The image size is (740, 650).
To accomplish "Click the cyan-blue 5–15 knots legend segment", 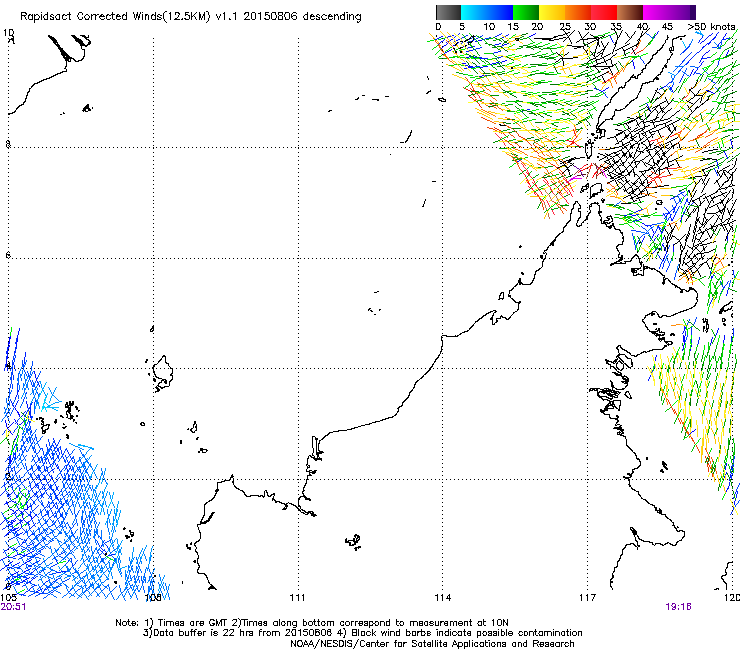I will 487,12.
